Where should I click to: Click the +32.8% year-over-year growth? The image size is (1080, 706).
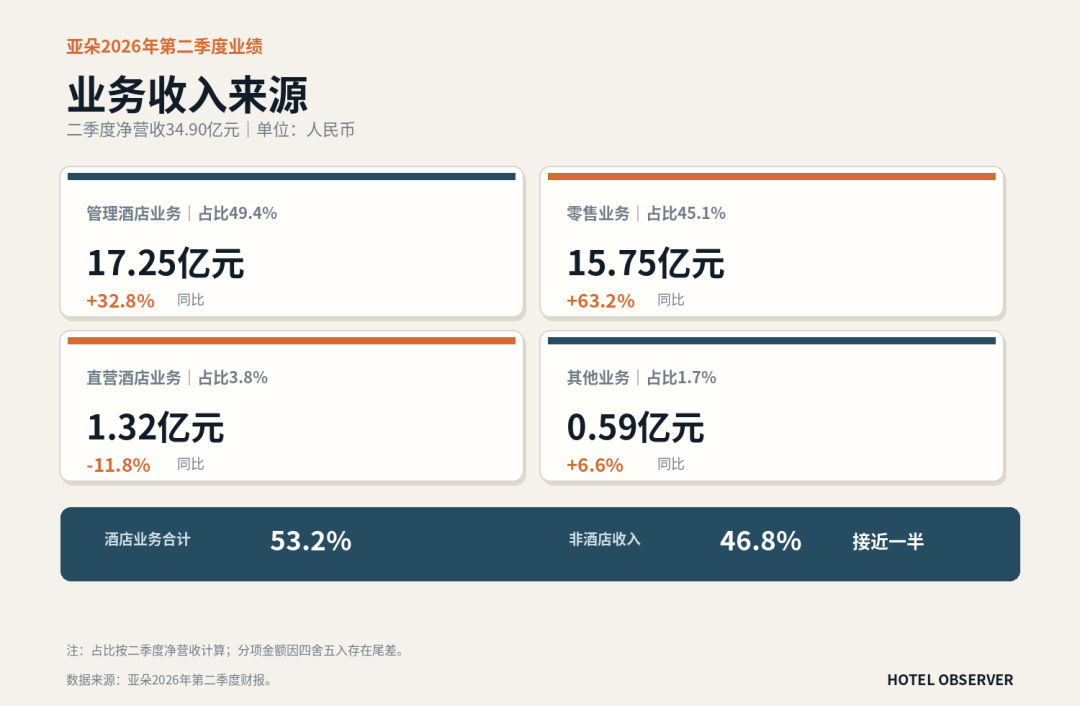121,301
